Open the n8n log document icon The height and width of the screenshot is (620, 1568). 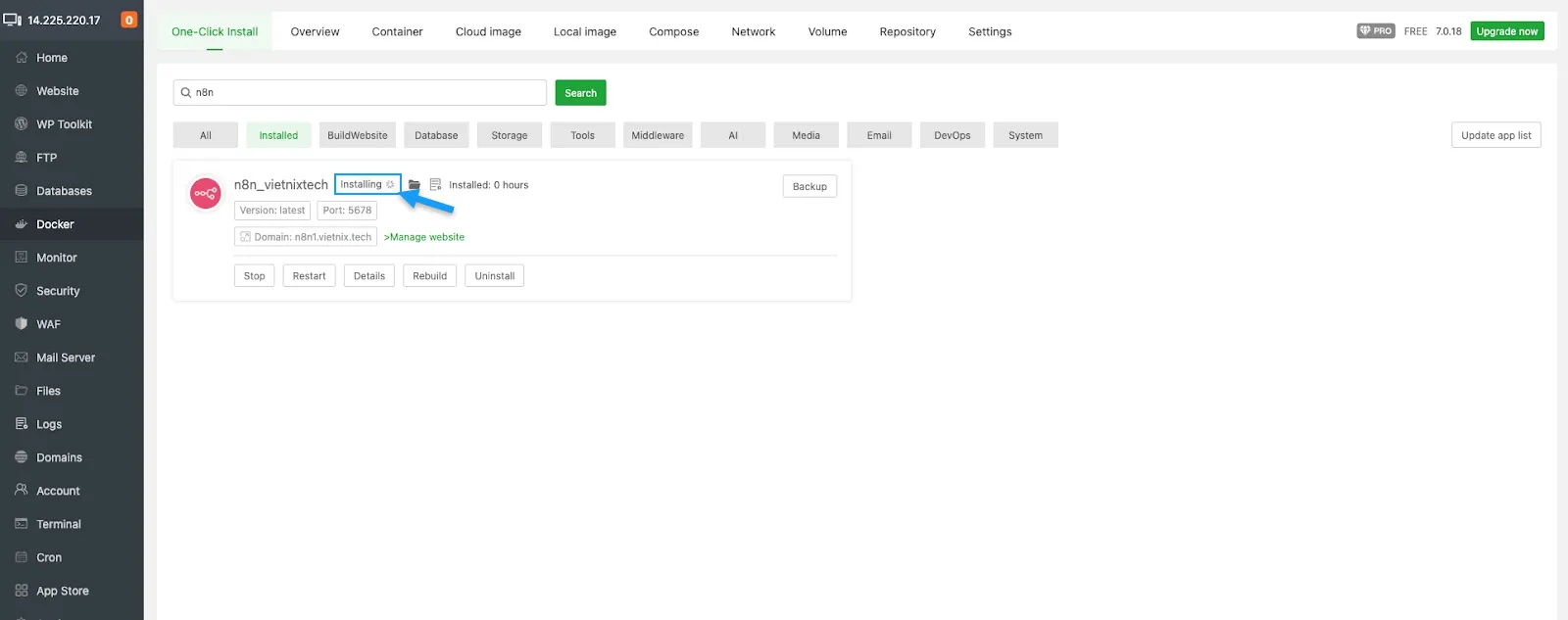click(436, 185)
